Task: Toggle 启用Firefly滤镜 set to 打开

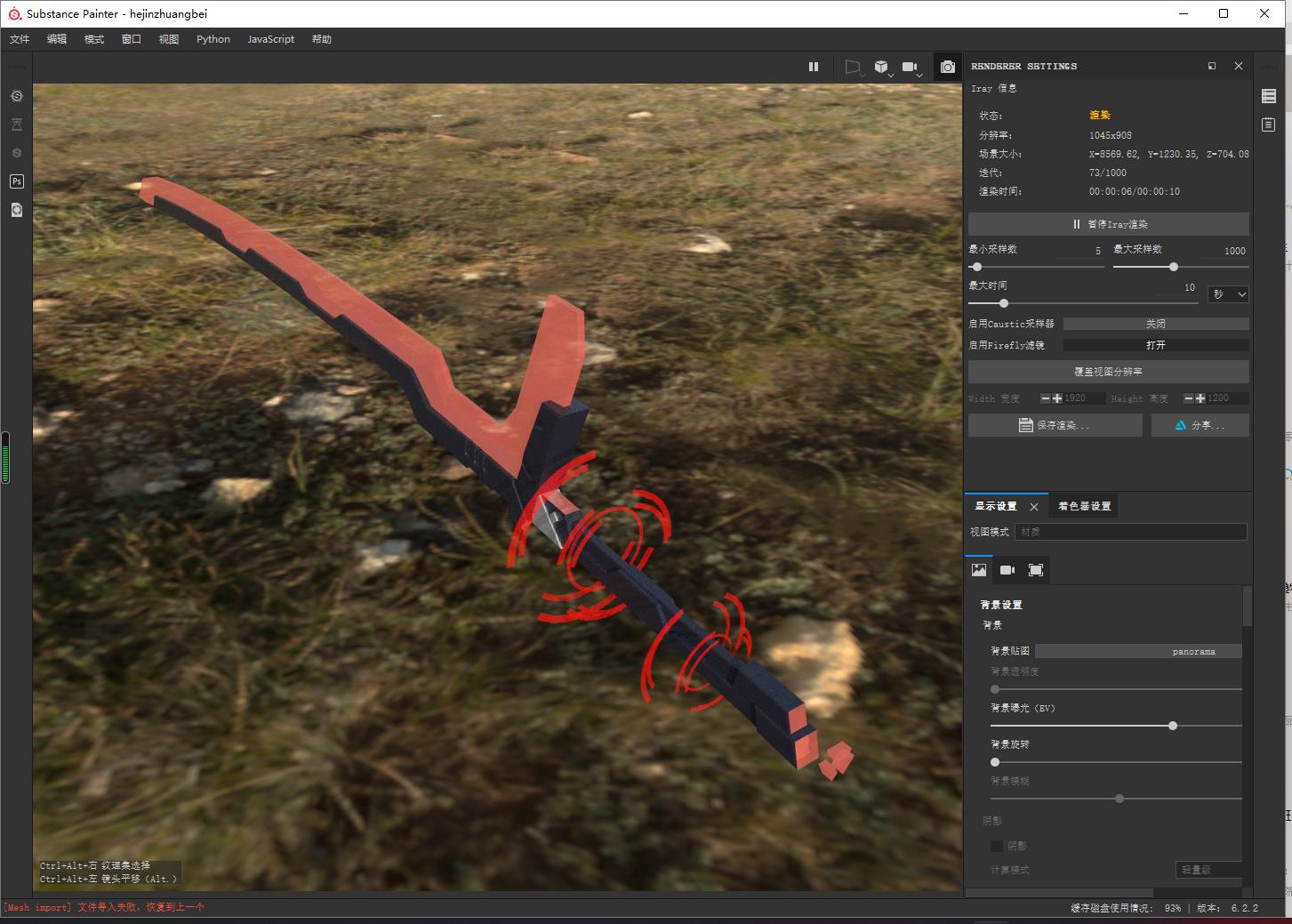Action: pos(1156,345)
